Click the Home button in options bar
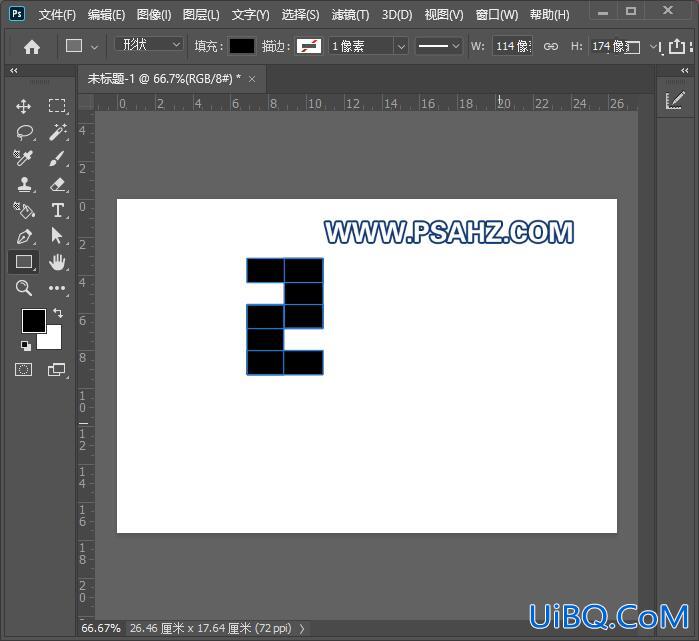 32,46
